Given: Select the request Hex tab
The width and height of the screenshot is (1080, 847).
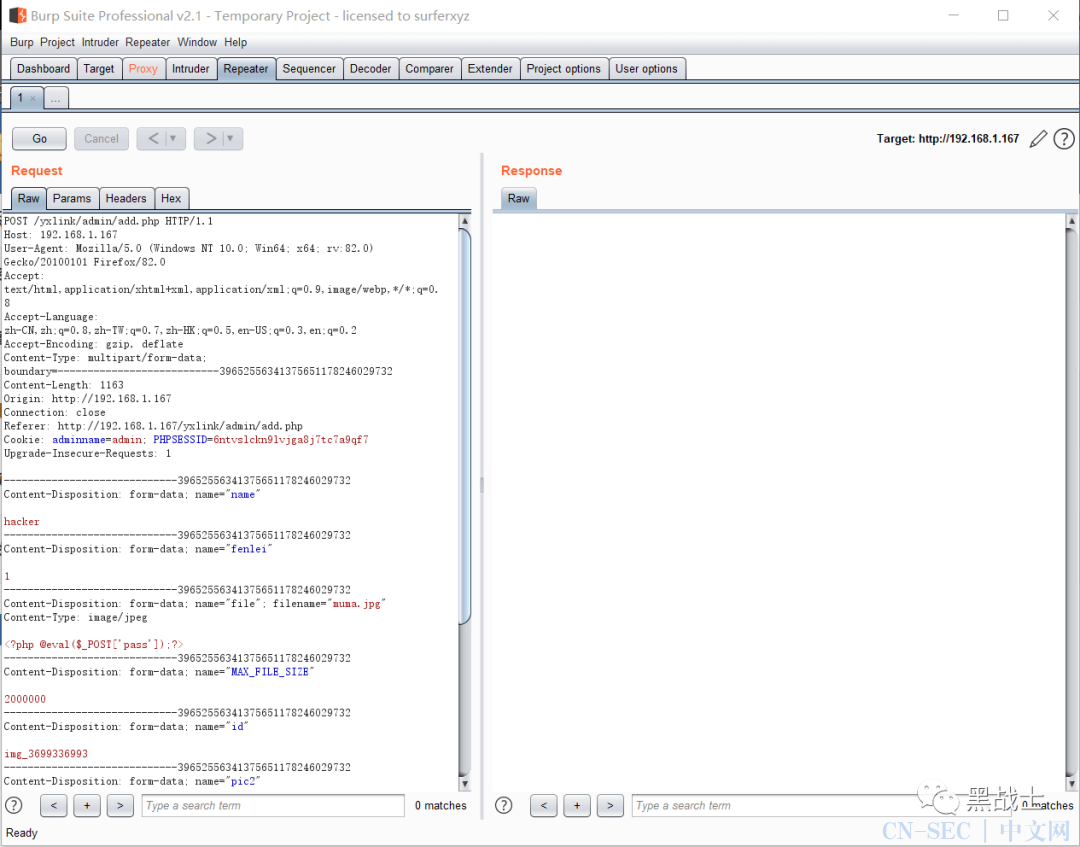Looking at the screenshot, I should (x=171, y=198).
